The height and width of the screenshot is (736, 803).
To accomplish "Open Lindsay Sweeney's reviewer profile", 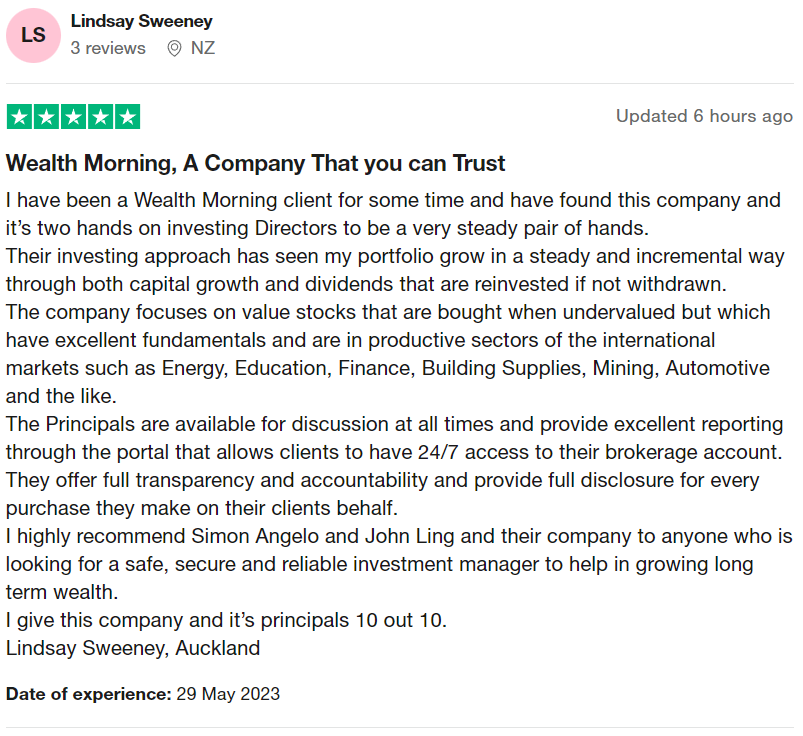I will click(141, 21).
